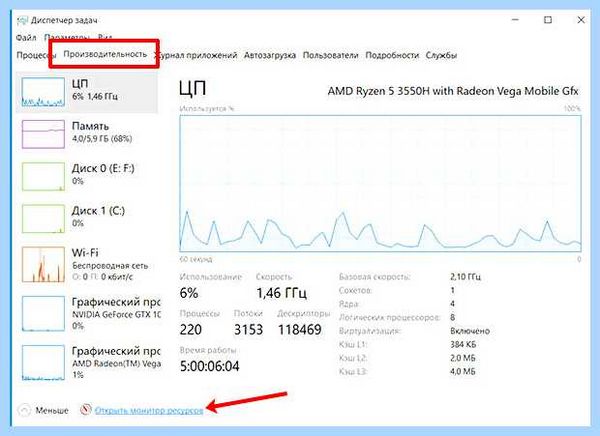Switch to the Процессы tab

coord(34,55)
